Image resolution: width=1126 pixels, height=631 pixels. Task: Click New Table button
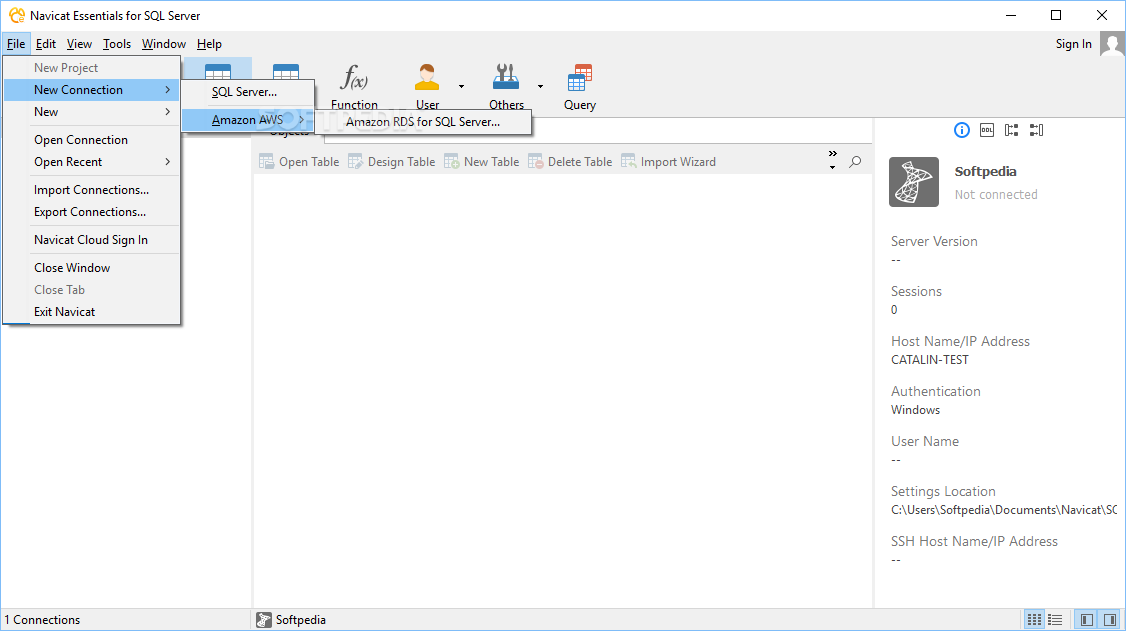[x=481, y=162]
